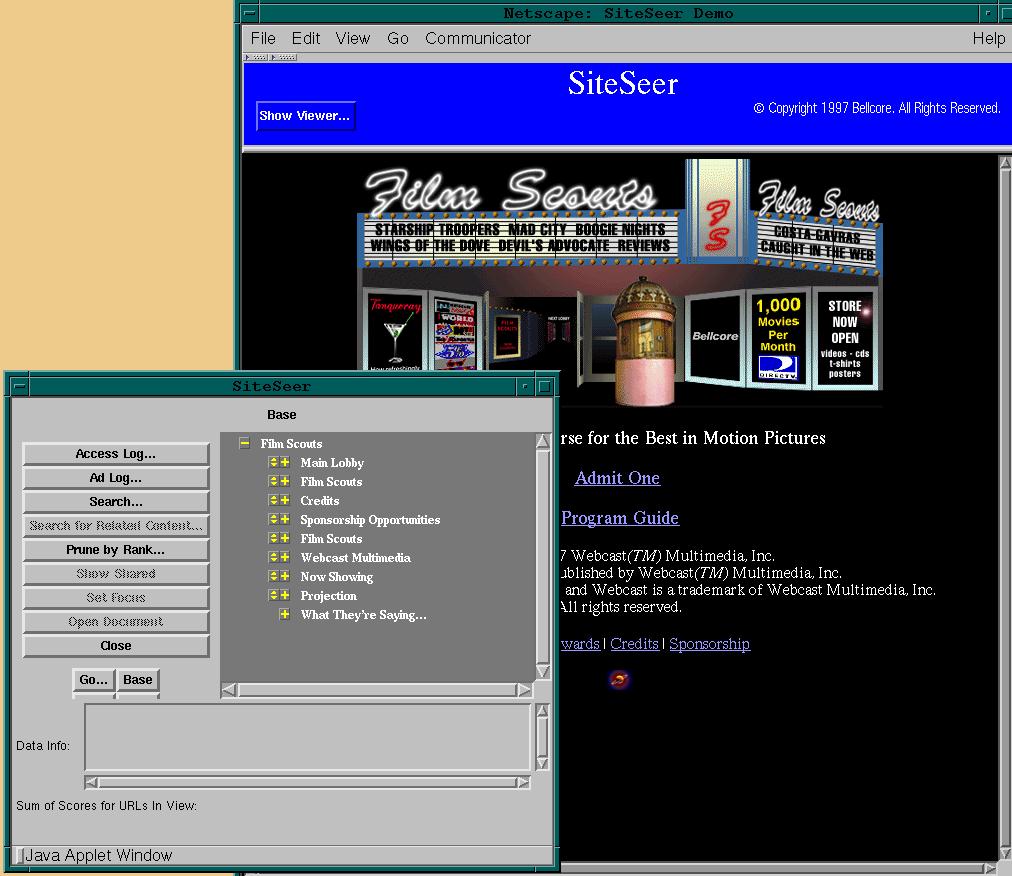Open the SiteSeer applet window menu button

pyautogui.click(x=19, y=387)
